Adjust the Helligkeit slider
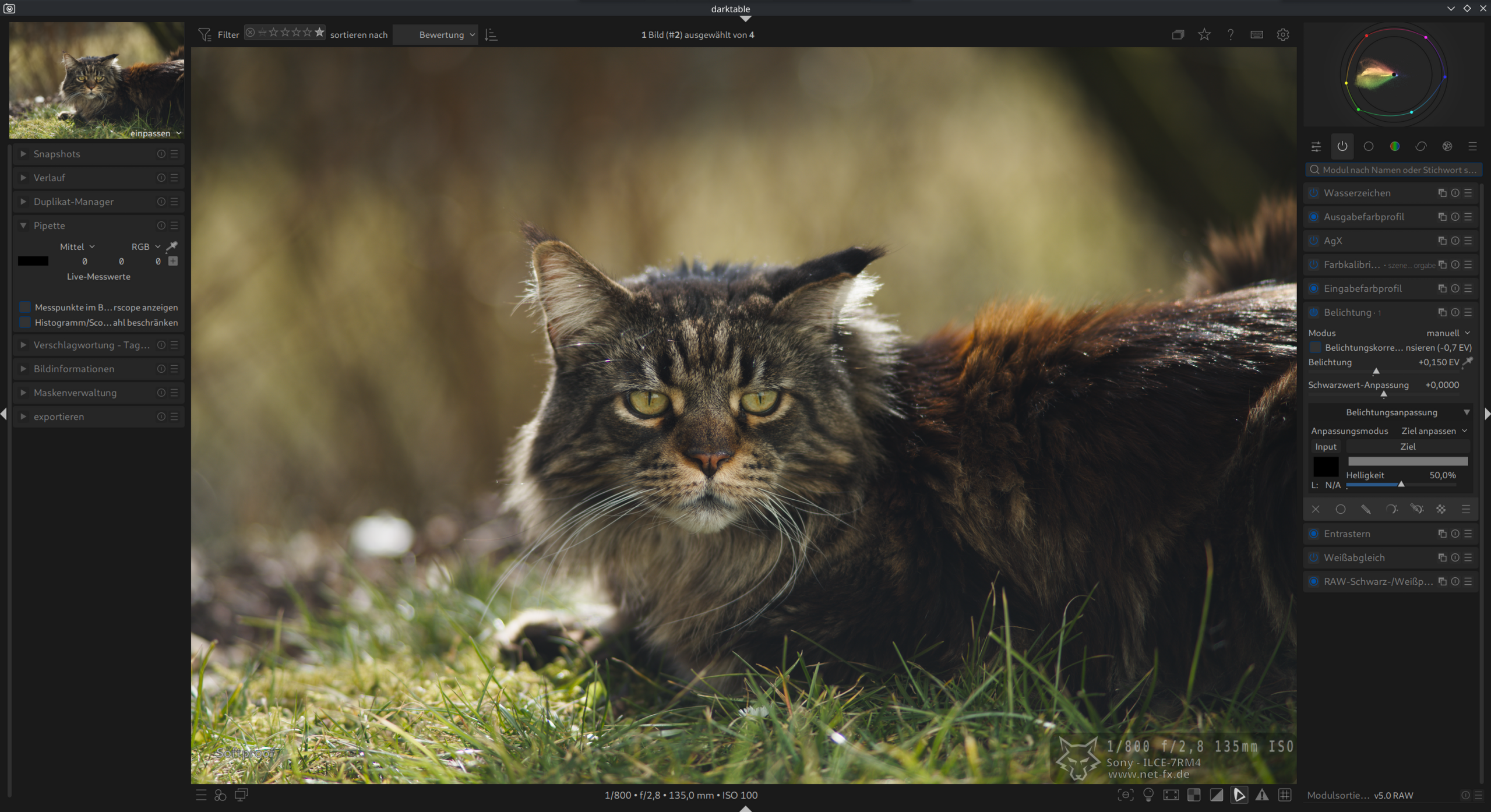Viewport: 1491px width, 812px height. coord(1401,484)
